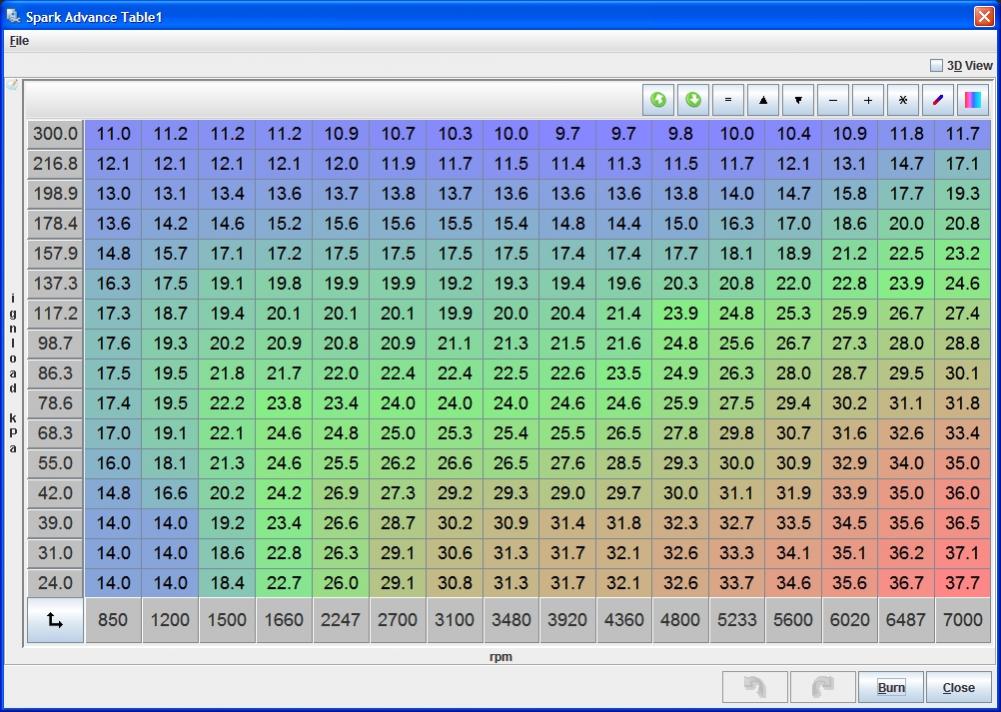
Task: Click the red-blue interpolate line icon
Action: pyautogui.click(x=937, y=100)
